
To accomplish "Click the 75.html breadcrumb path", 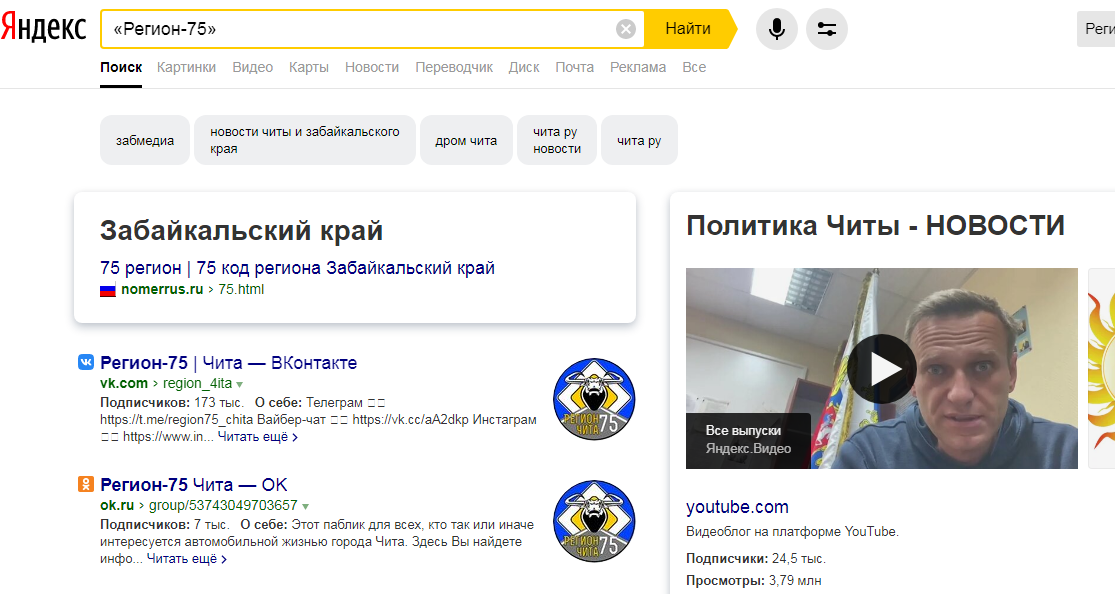I will tap(241, 290).
